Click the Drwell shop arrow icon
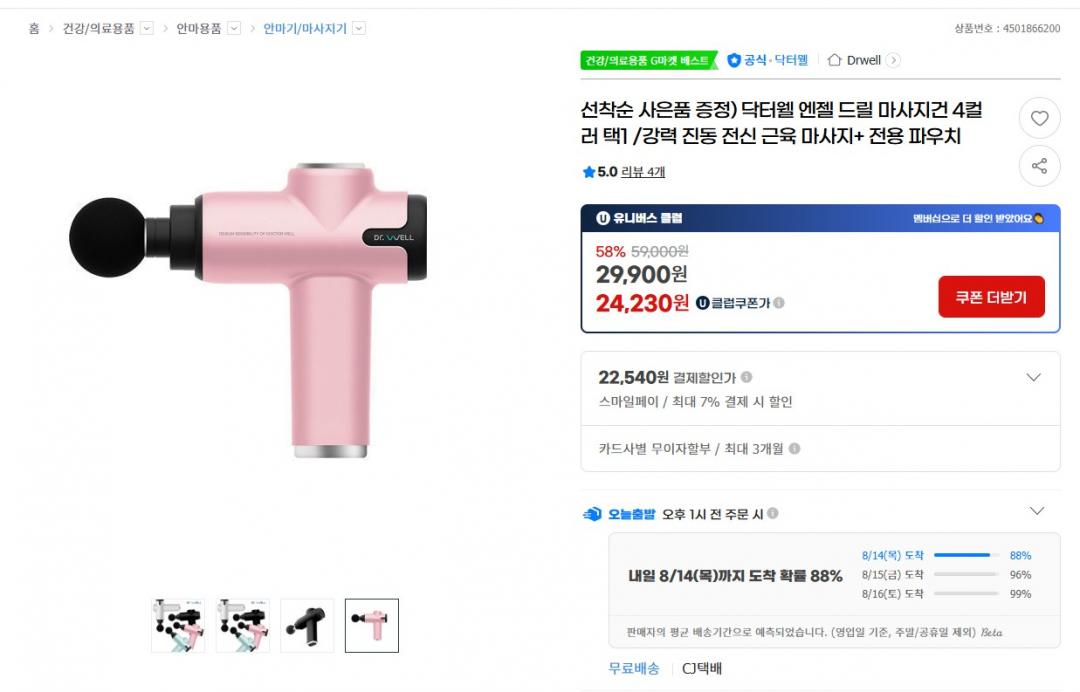This screenshot has width=1080, height=692. point(893,60)
